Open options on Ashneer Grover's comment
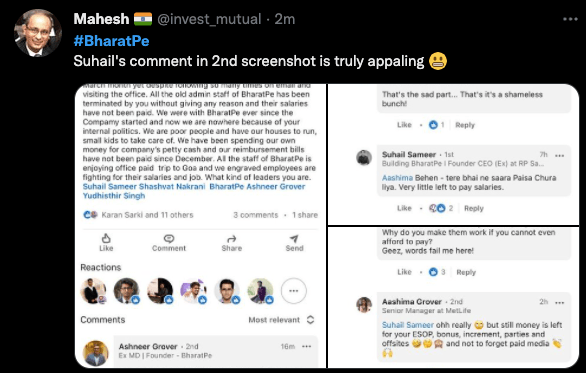Image resolution: width=586 pixels, height=373 pixels. coord(306,346)
